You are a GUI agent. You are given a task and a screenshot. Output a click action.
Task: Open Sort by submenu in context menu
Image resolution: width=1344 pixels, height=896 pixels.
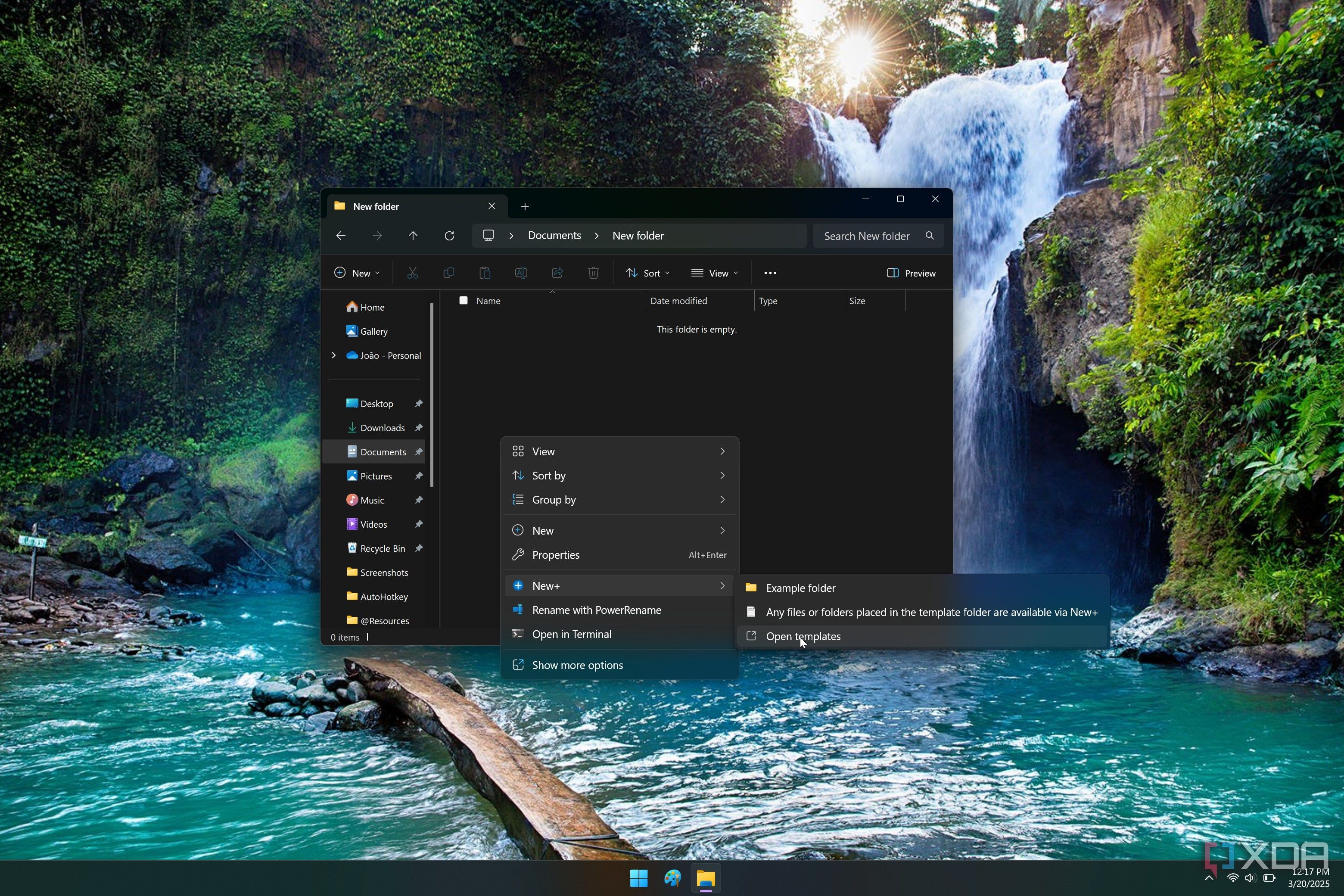[x=619, y=476]
